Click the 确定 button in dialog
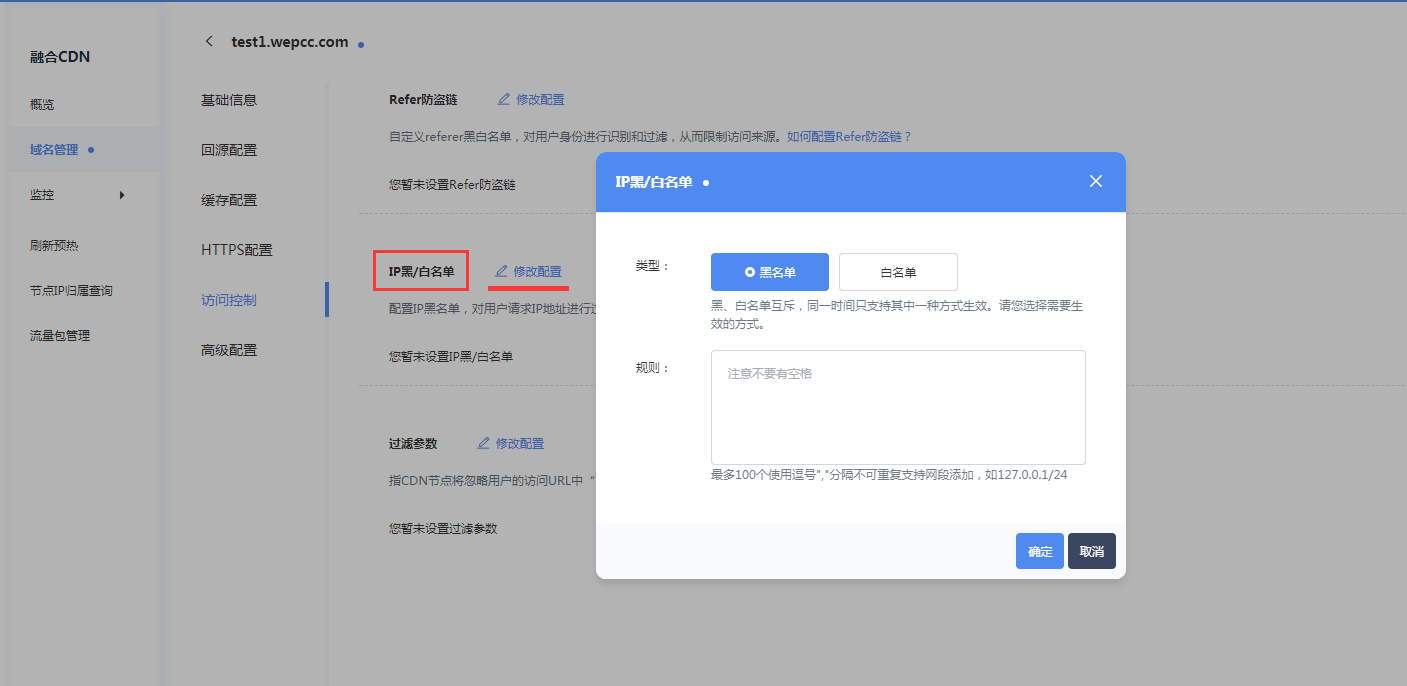The height and width of the screenshot is (686, 1407). click(1039, 551)
